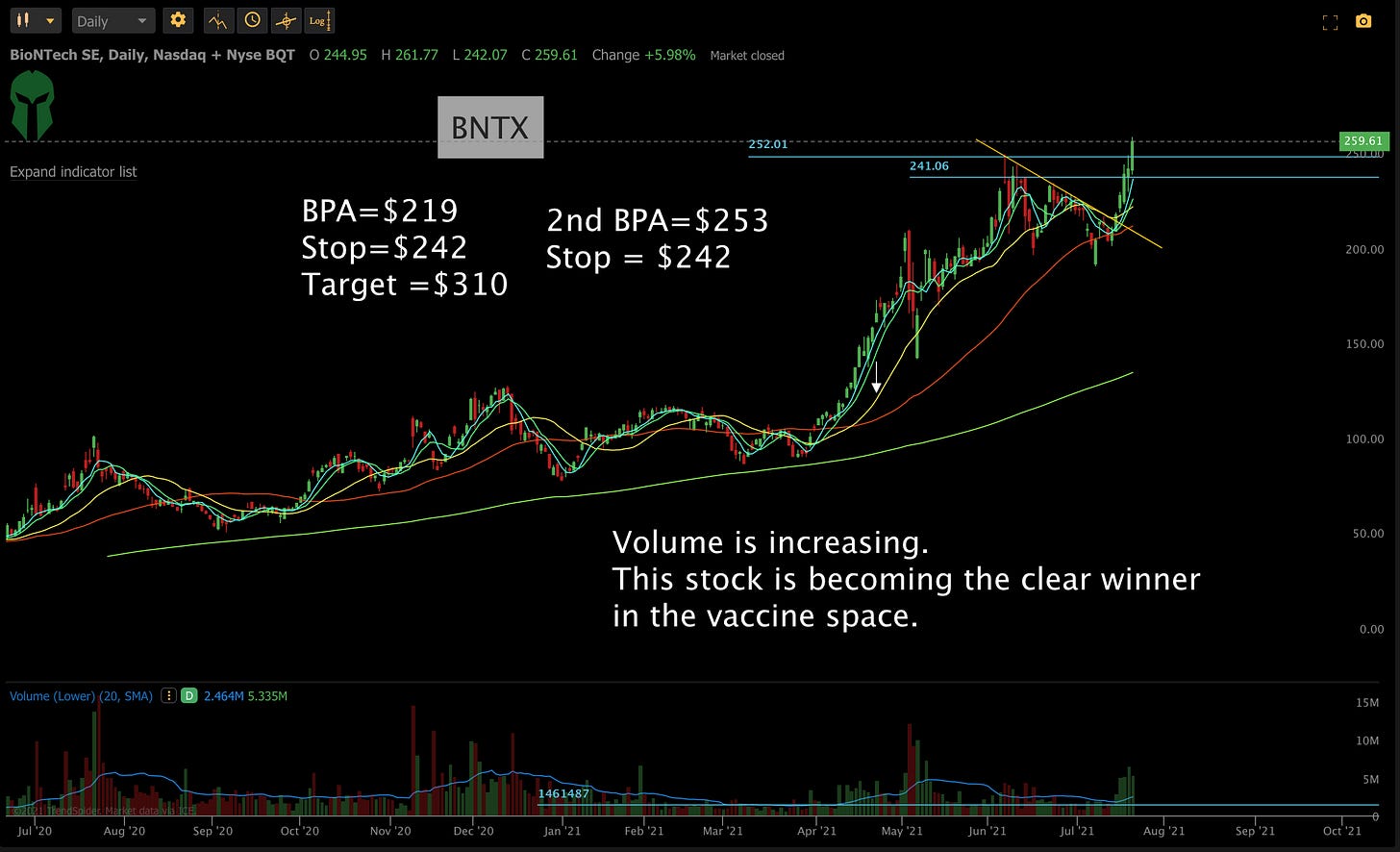The height and width of the screenshot is (852, 1400).
Task: Click the indicators zigzag line icon
Action: click(218, 20)
